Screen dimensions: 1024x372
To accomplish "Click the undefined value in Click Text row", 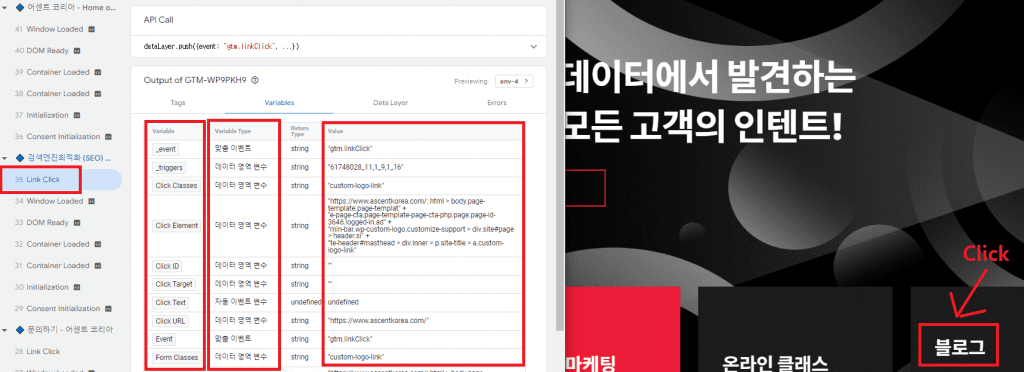I will coord(343,303).
